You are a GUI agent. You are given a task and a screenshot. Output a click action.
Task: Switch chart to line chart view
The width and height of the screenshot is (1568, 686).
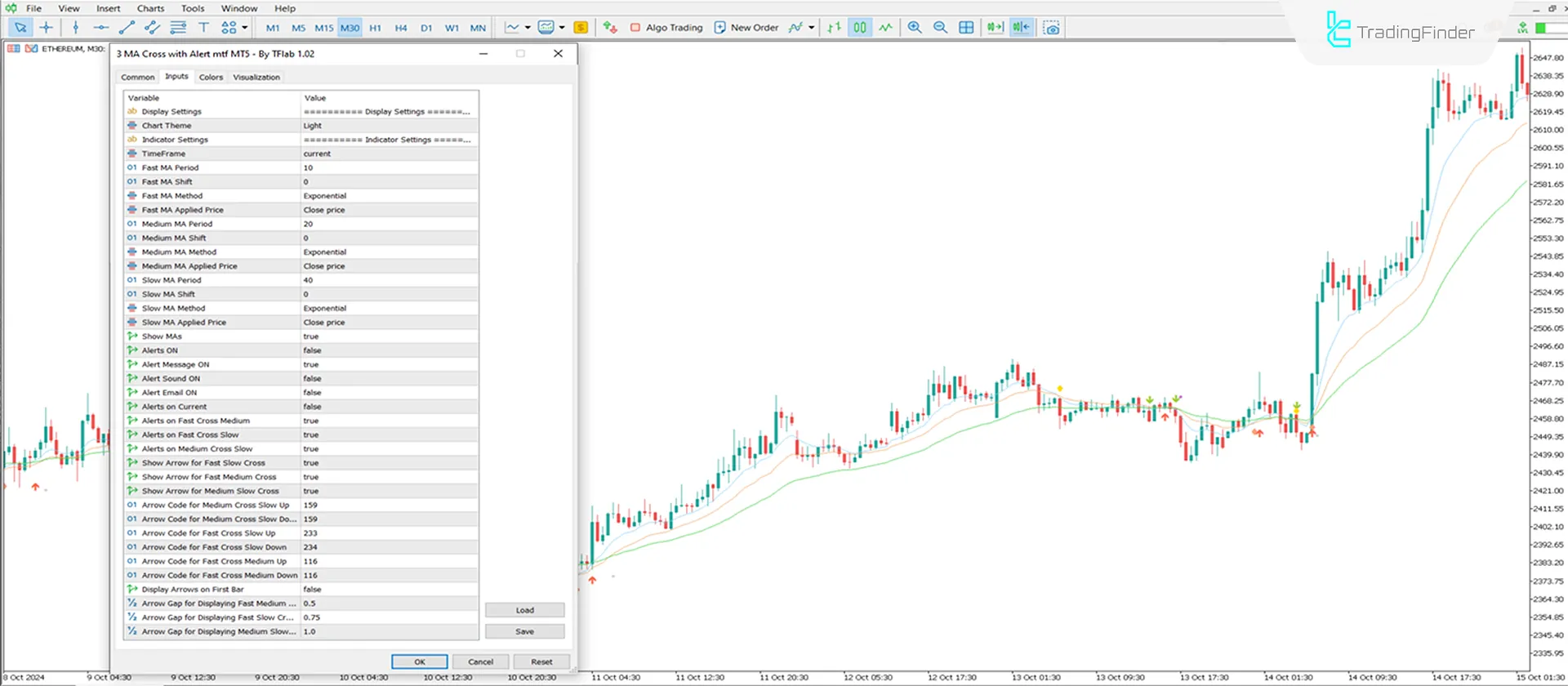(886, 28)
